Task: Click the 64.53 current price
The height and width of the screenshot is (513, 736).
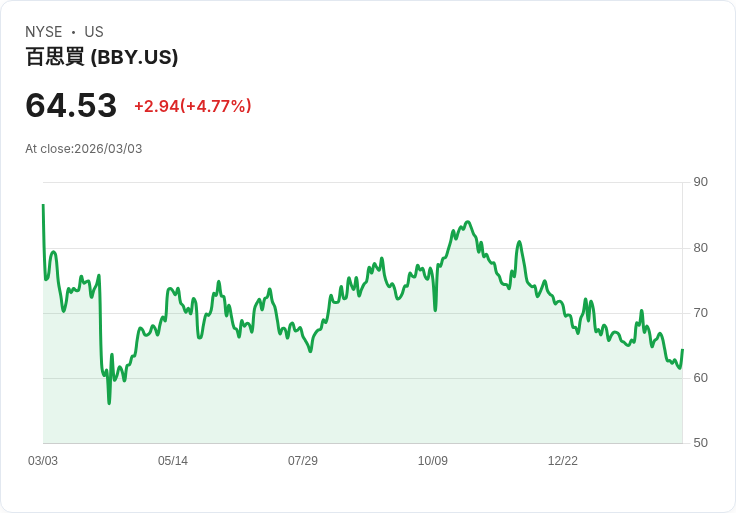Action: point(71,105)
